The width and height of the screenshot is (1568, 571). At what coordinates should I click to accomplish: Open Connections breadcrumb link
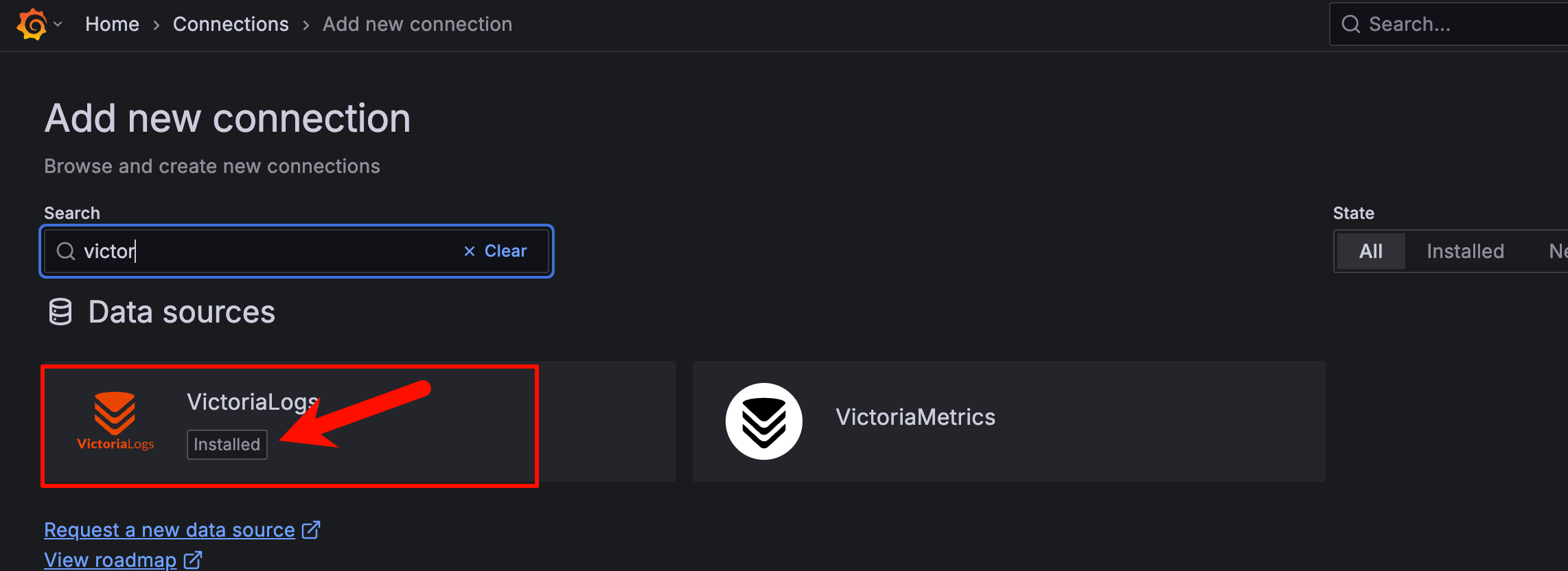[231, 25]
